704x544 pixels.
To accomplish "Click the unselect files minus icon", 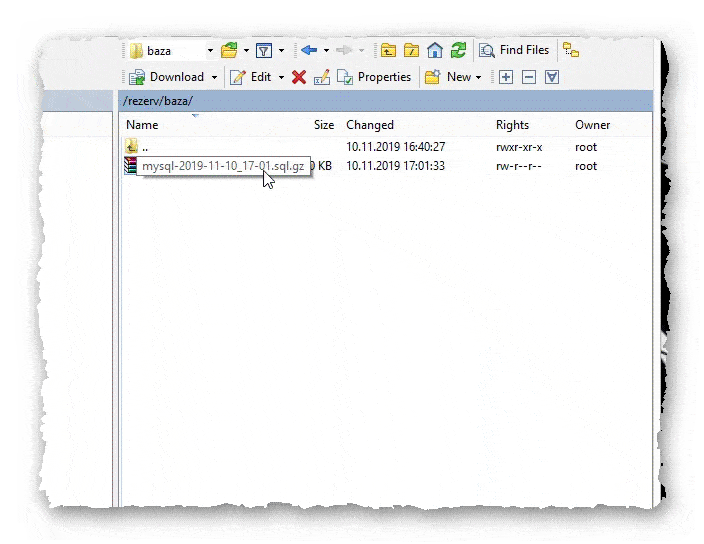I will coord(529,77).
